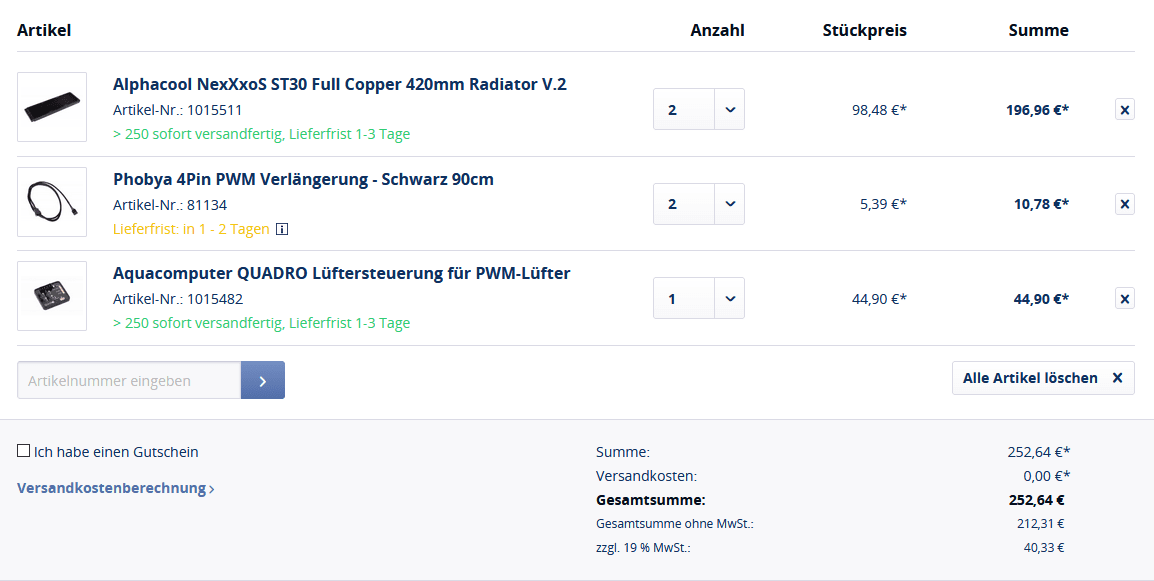The image size is (1154, 581).
Task: Submit the article number with arrow button
Action: pos(263,380)
